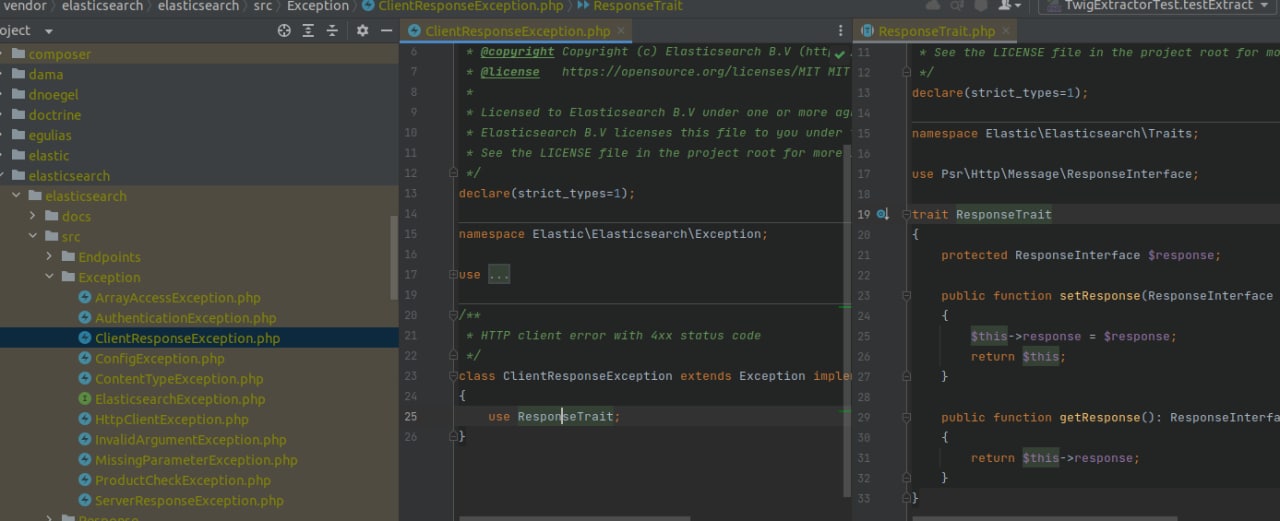
Task: Click the Exception breadcrumb
Action: tap(318, 6)
